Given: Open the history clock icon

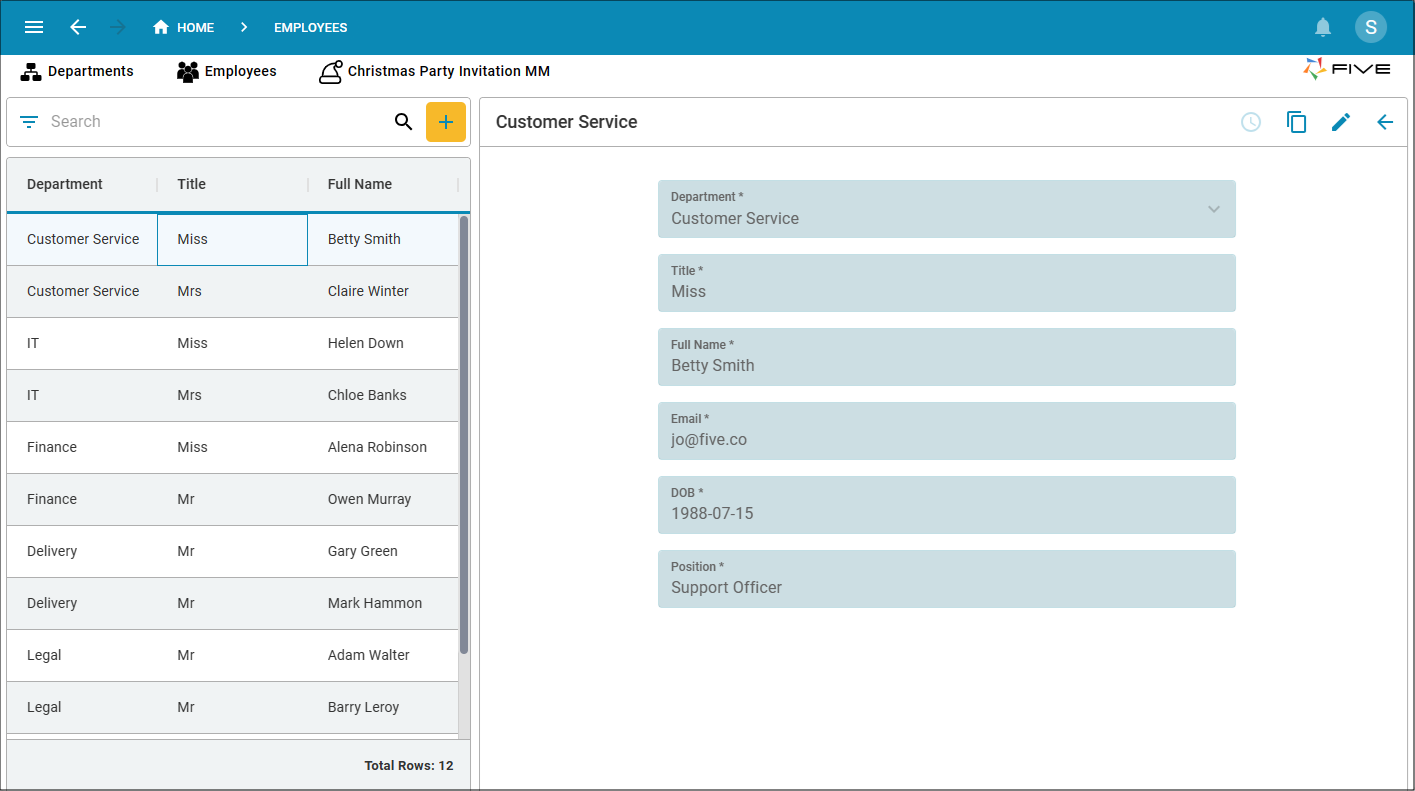Looking at the screenshot, I should coord(1251,122).
